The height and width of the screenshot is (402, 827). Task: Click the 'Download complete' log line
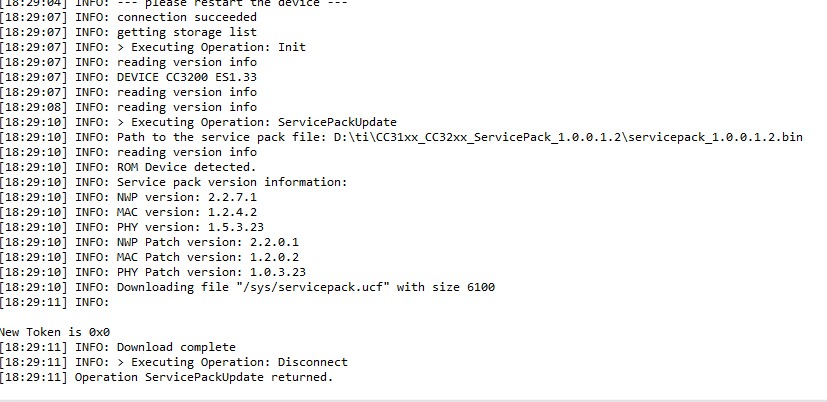176,347
